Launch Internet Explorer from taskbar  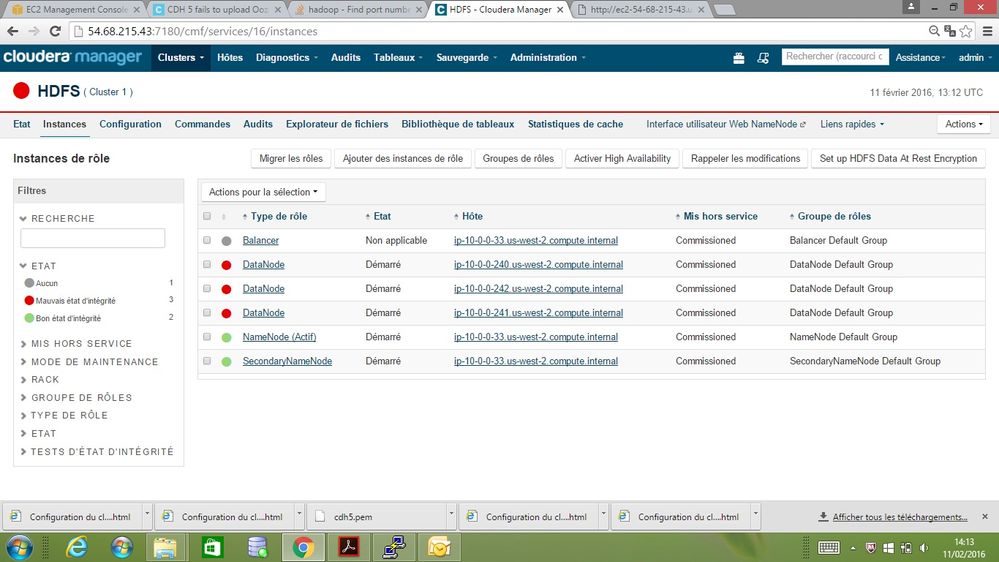pos(76,547)
